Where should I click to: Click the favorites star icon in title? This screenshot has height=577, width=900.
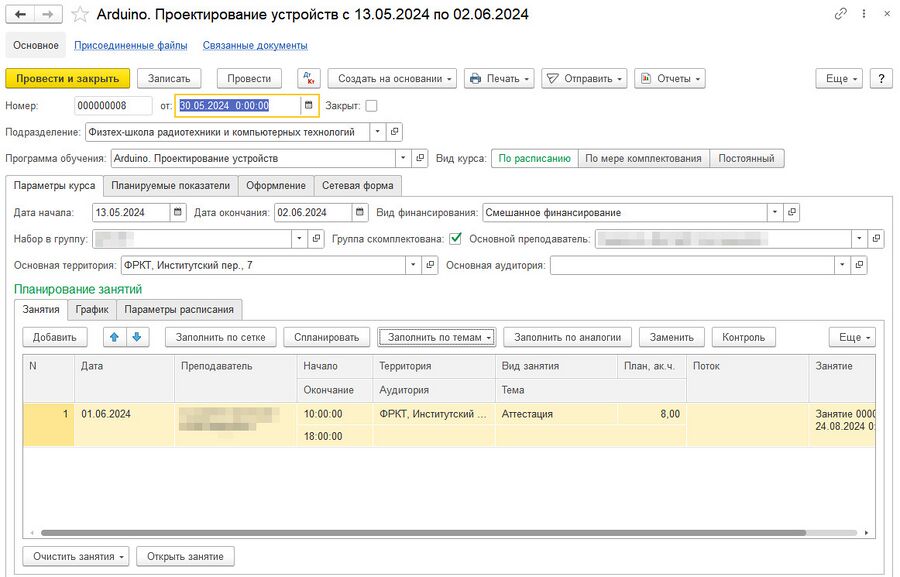tap(80, 15)
